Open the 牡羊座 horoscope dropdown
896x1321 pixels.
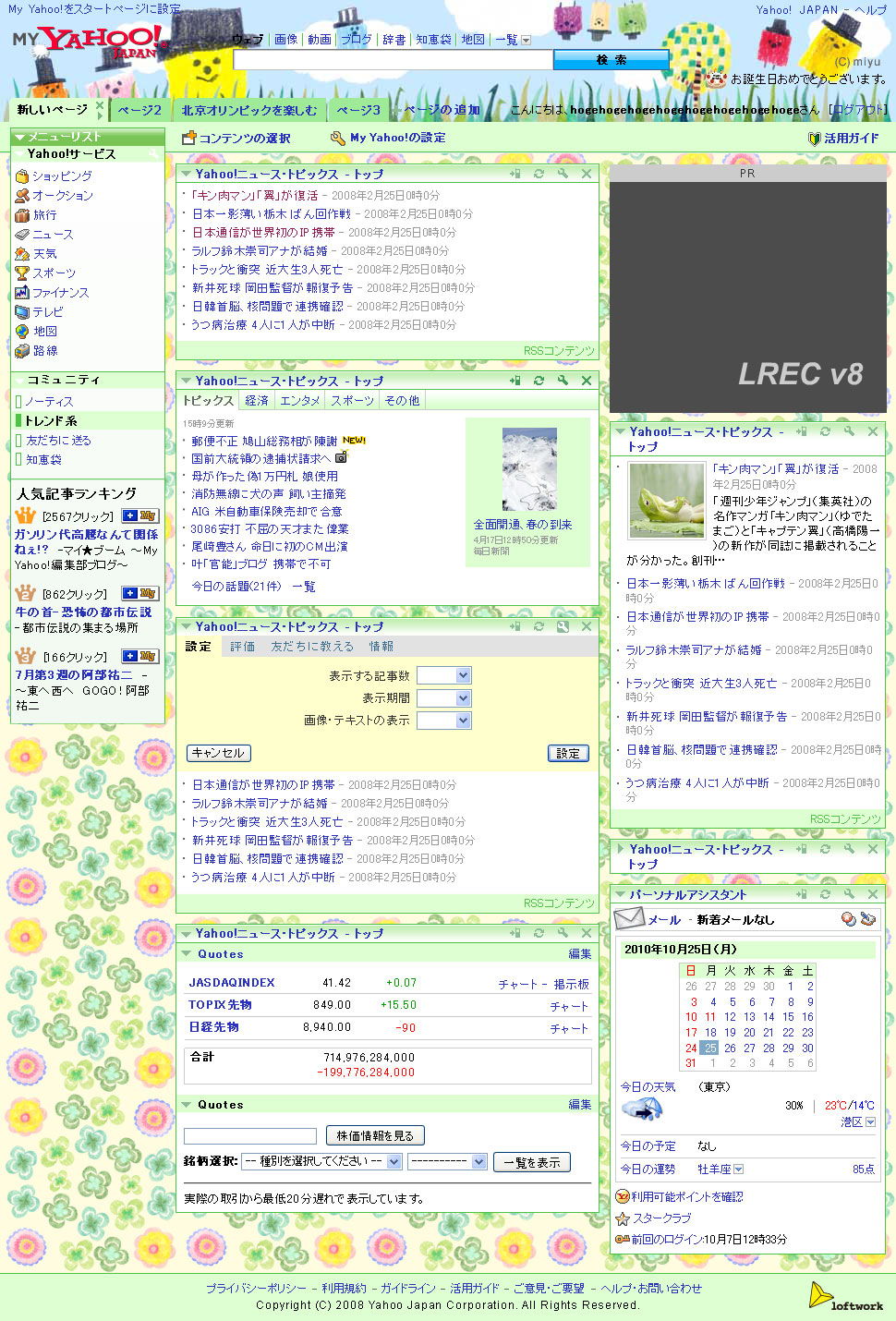tap(738, 1169)
